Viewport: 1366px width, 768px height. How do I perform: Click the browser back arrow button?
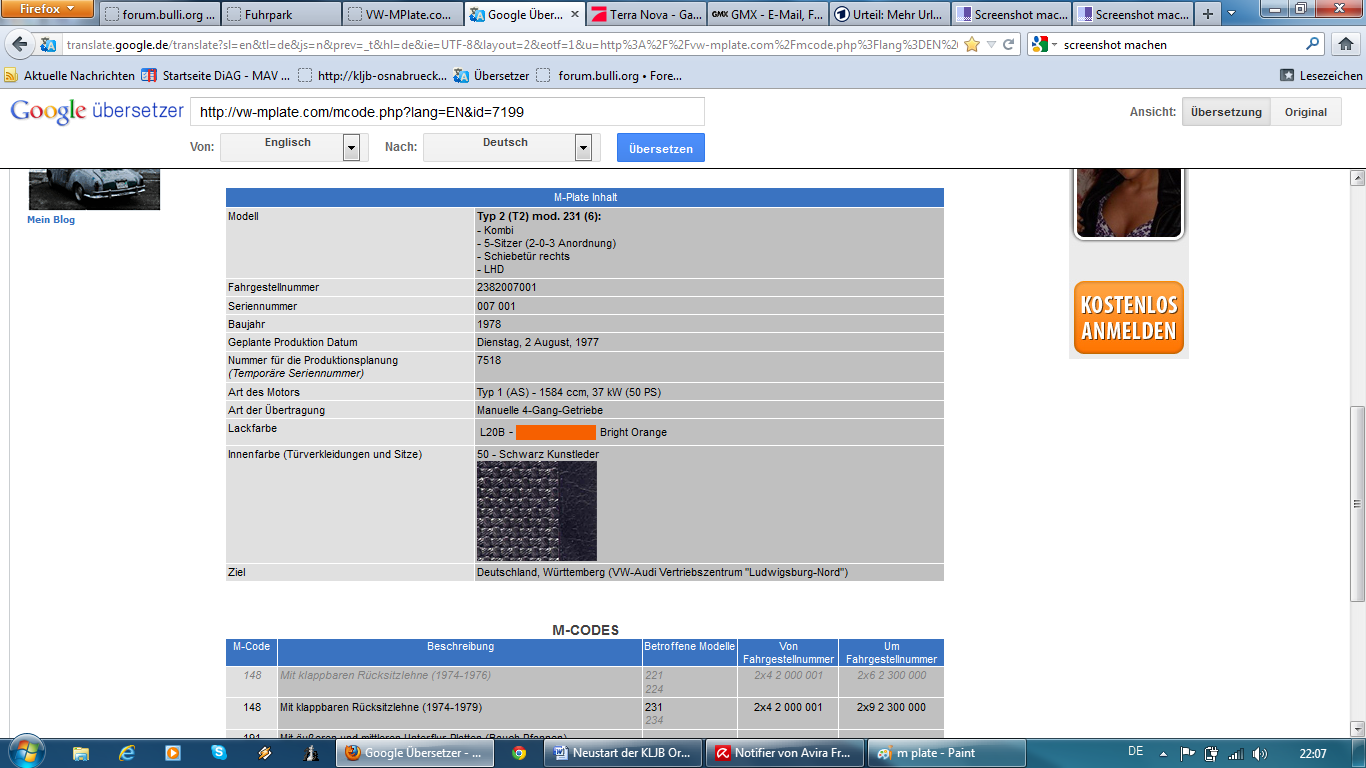tap(20, 45)
